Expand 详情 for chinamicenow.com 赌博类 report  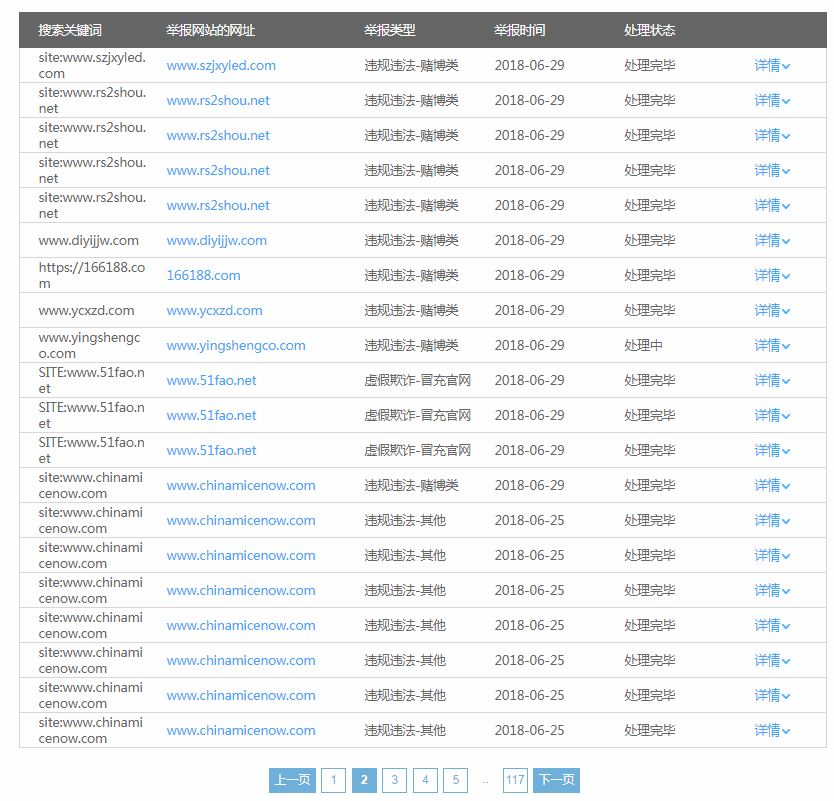[x=771, y=485]
